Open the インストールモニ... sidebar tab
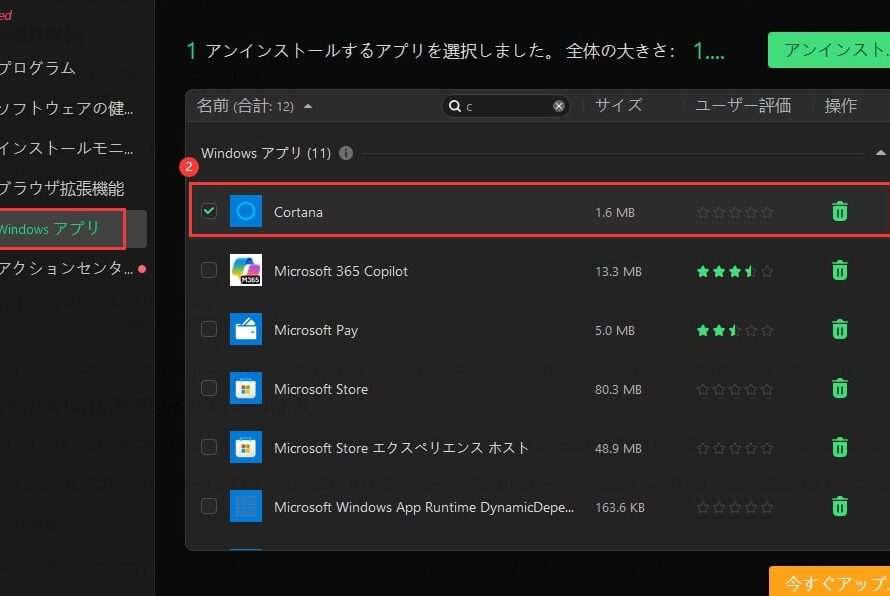The height and width of the screenshot is (596, 890). pyautogui.click(x=66, y=148)
